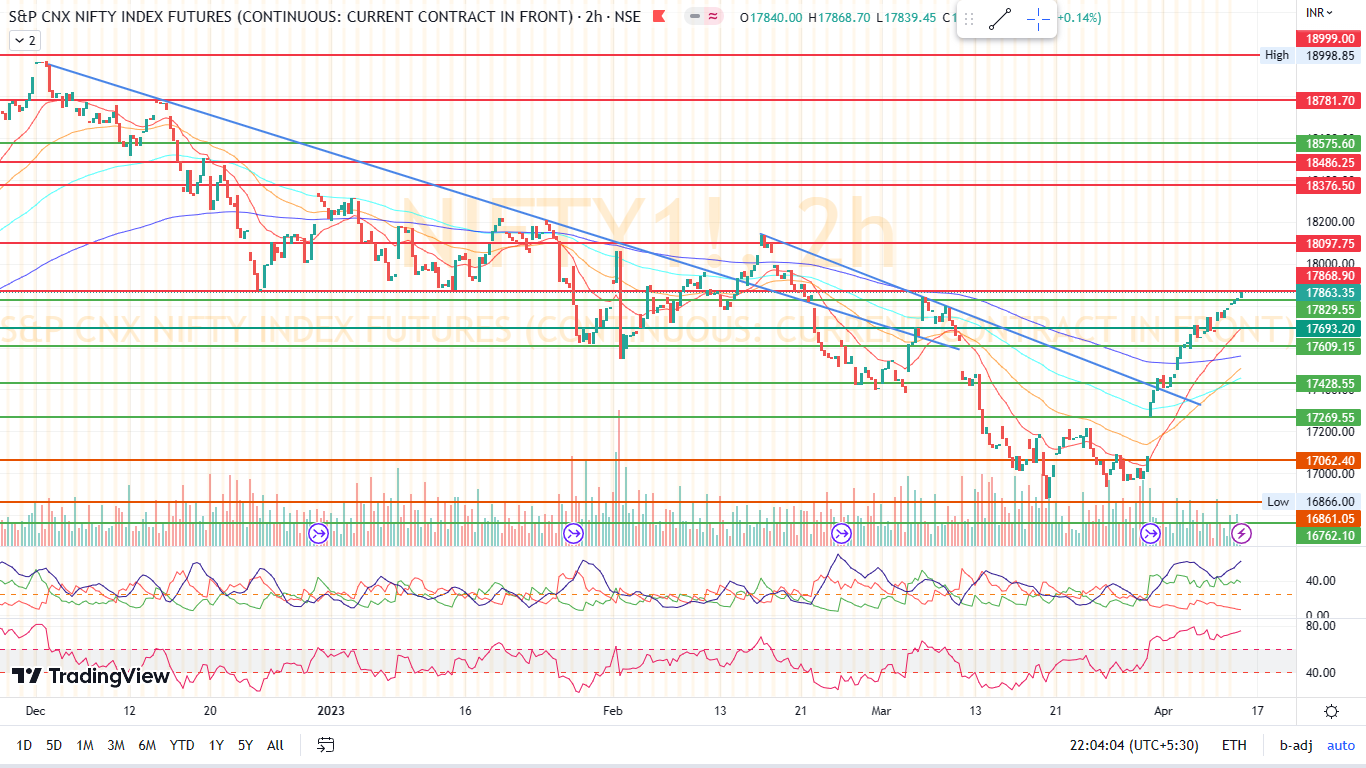
Task: Click the 18486.25 price label
Action: (x=1330, y=162)
